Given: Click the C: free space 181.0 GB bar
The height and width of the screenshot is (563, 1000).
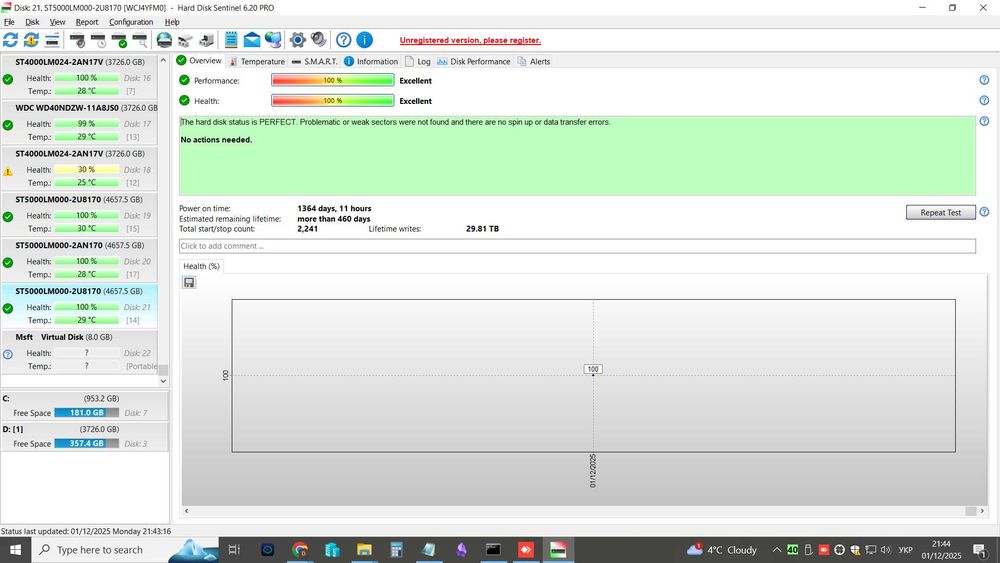Looking at the screenshot, I should tap(87, 413).
